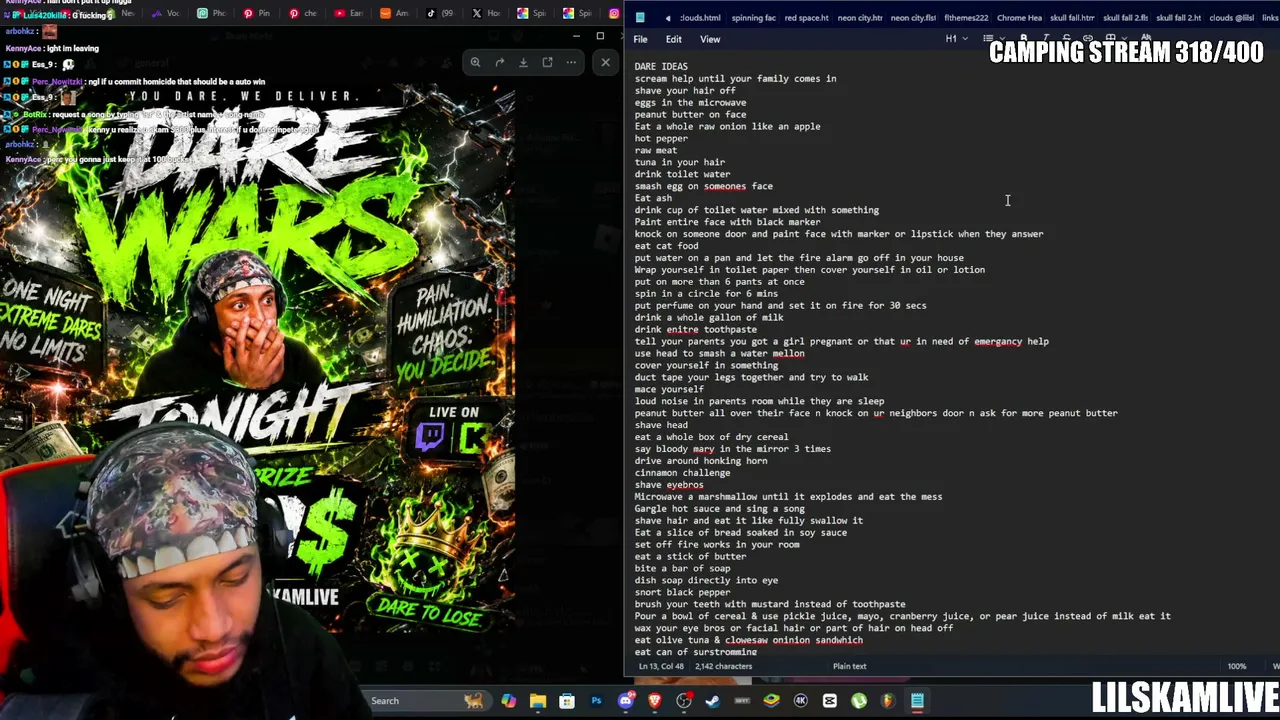Open the image in an external window
Screen dimensions: 1280x720
pyautogui.click(x=547, y=62)
